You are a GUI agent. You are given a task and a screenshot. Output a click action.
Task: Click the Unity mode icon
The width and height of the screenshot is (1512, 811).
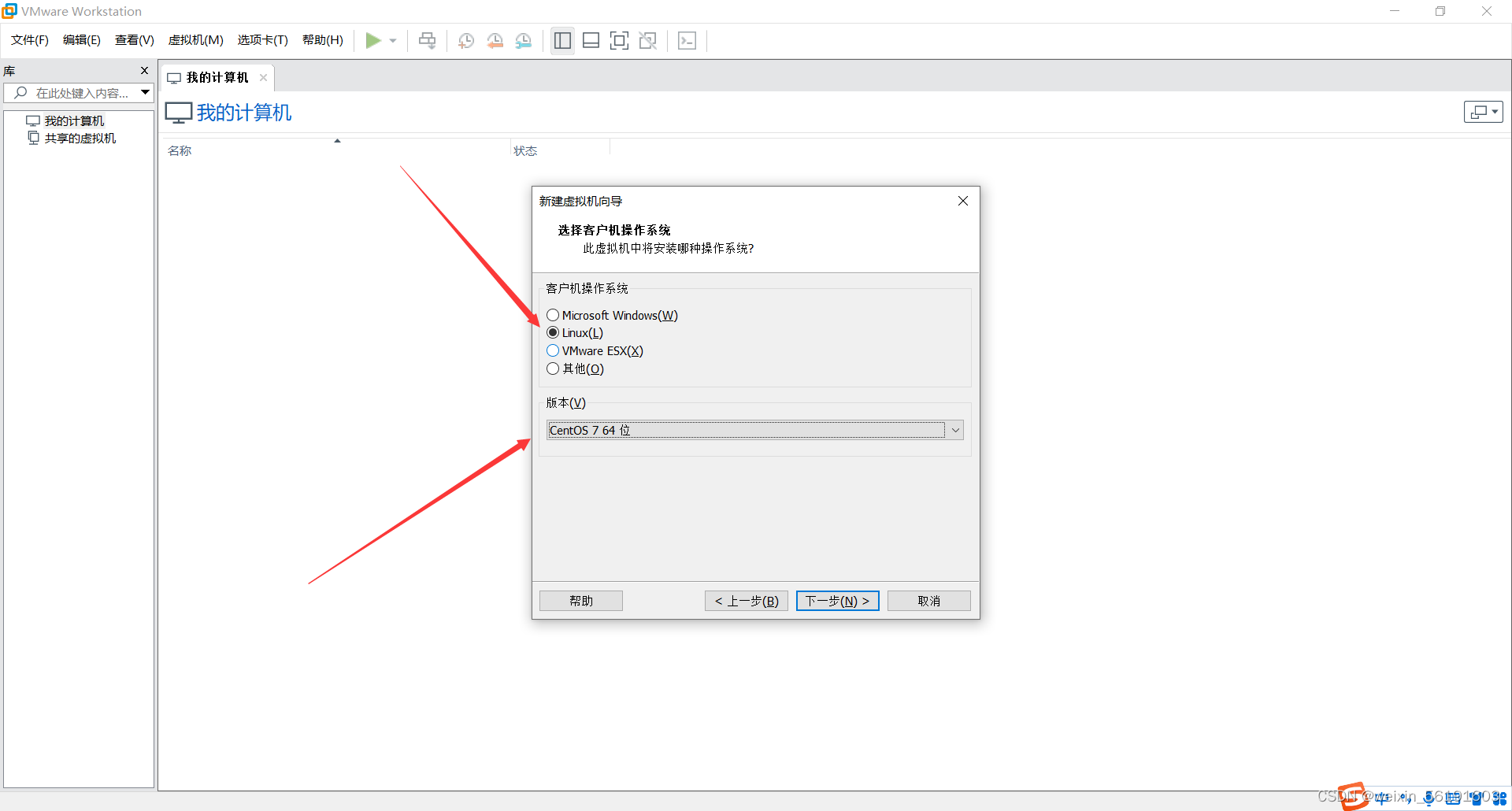point(648,40)
